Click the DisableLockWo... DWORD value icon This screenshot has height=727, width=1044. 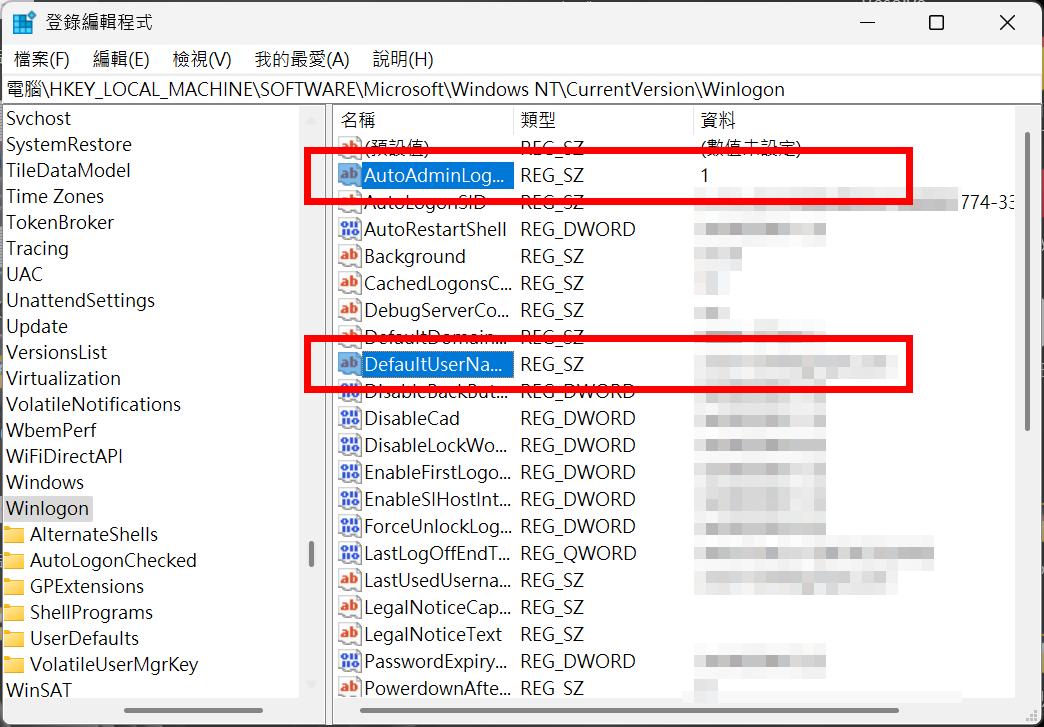(350, 445)
